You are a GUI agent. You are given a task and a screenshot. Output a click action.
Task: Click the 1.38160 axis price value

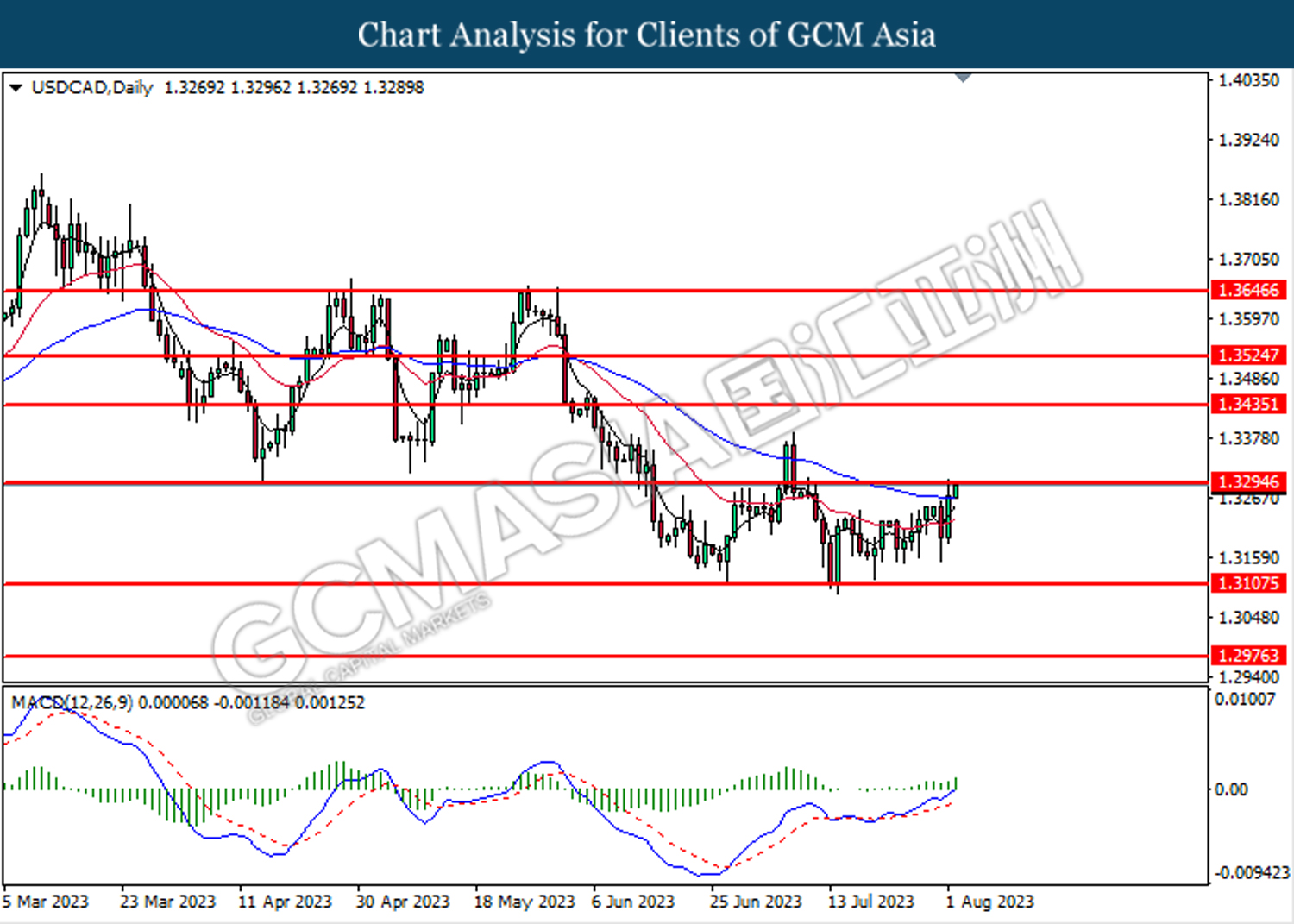point(1248,199)
